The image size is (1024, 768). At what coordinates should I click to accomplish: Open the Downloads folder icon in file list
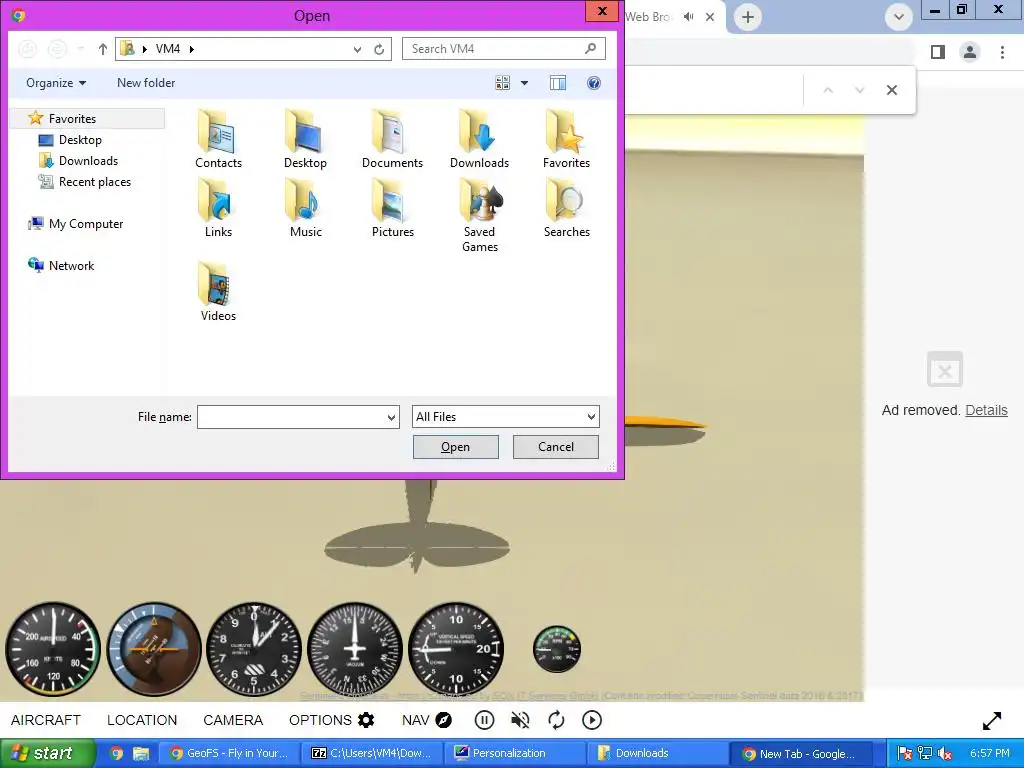[x=479, y=139]
